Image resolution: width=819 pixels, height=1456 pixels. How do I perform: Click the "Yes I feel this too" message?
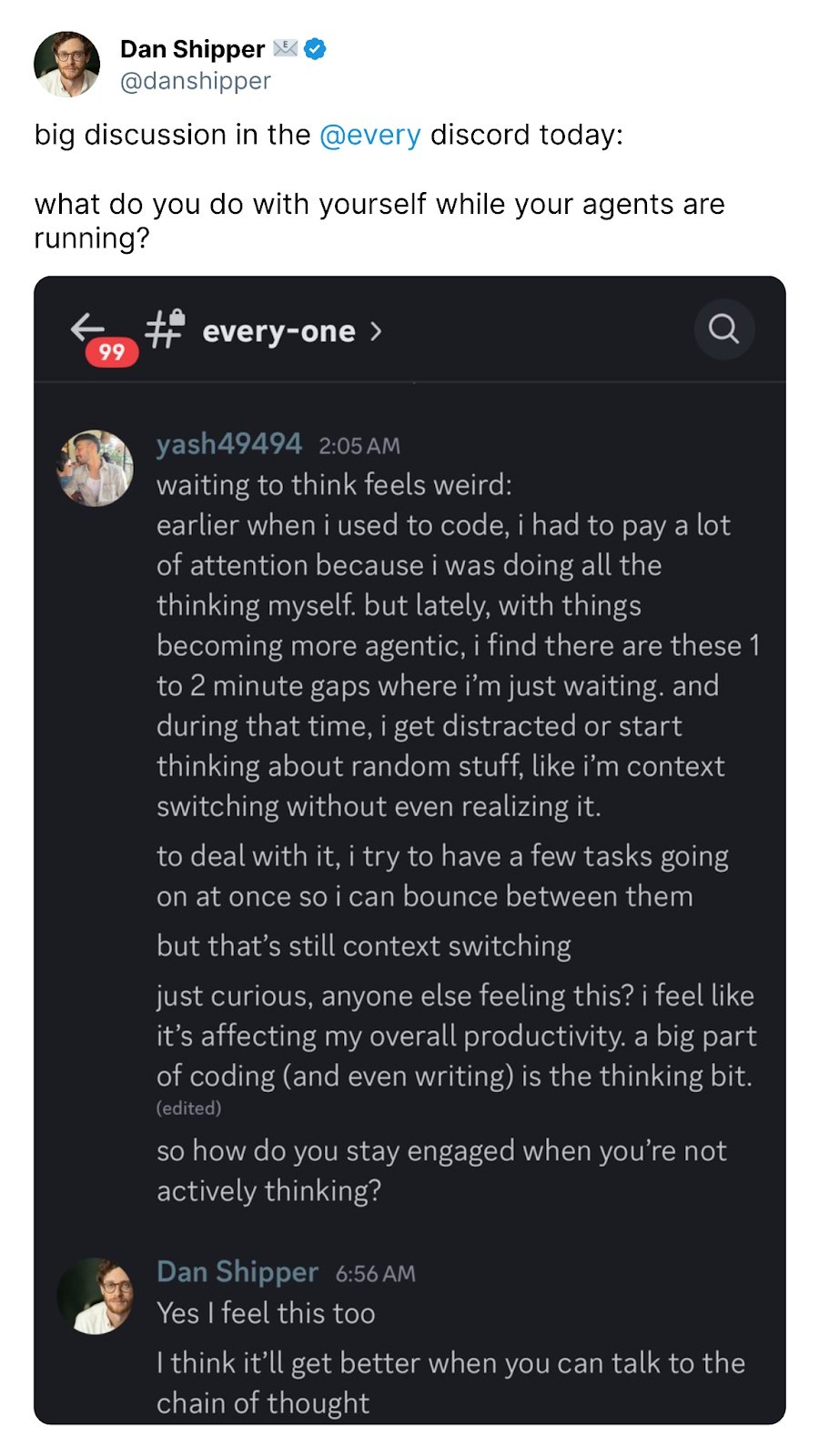click(x=266, y=1313)
